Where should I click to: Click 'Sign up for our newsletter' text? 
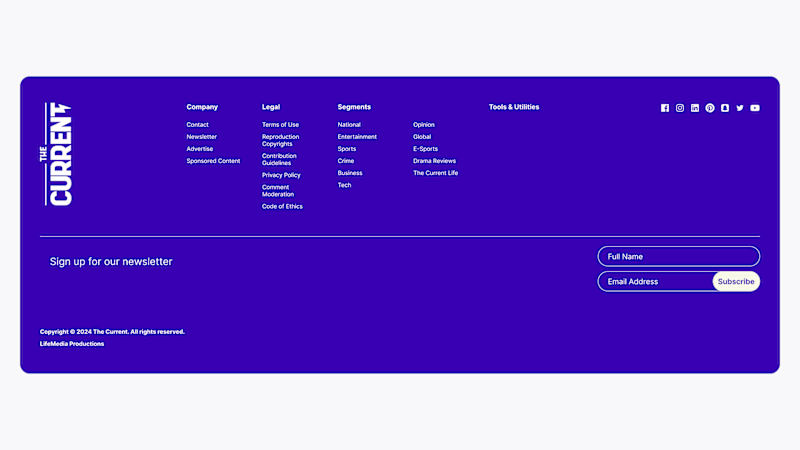click(111, 261)
